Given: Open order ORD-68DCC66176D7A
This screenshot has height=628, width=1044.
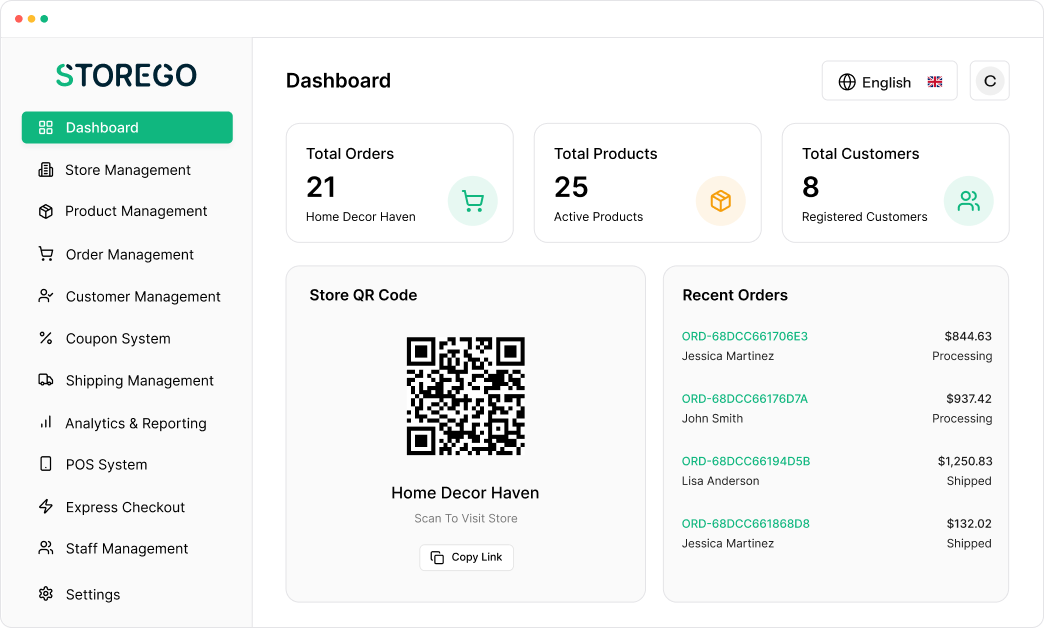Looking at the screenshot, I should click(x=744, y=399).
